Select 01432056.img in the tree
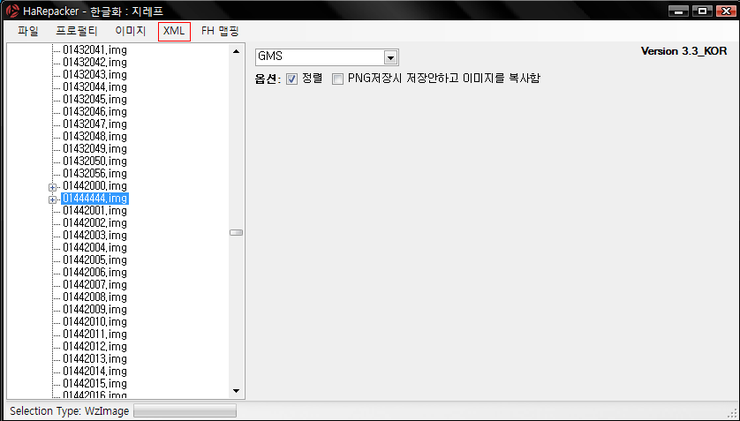This screenshot has height=421, width=740. pyautogui.click(x=95, y=174)
